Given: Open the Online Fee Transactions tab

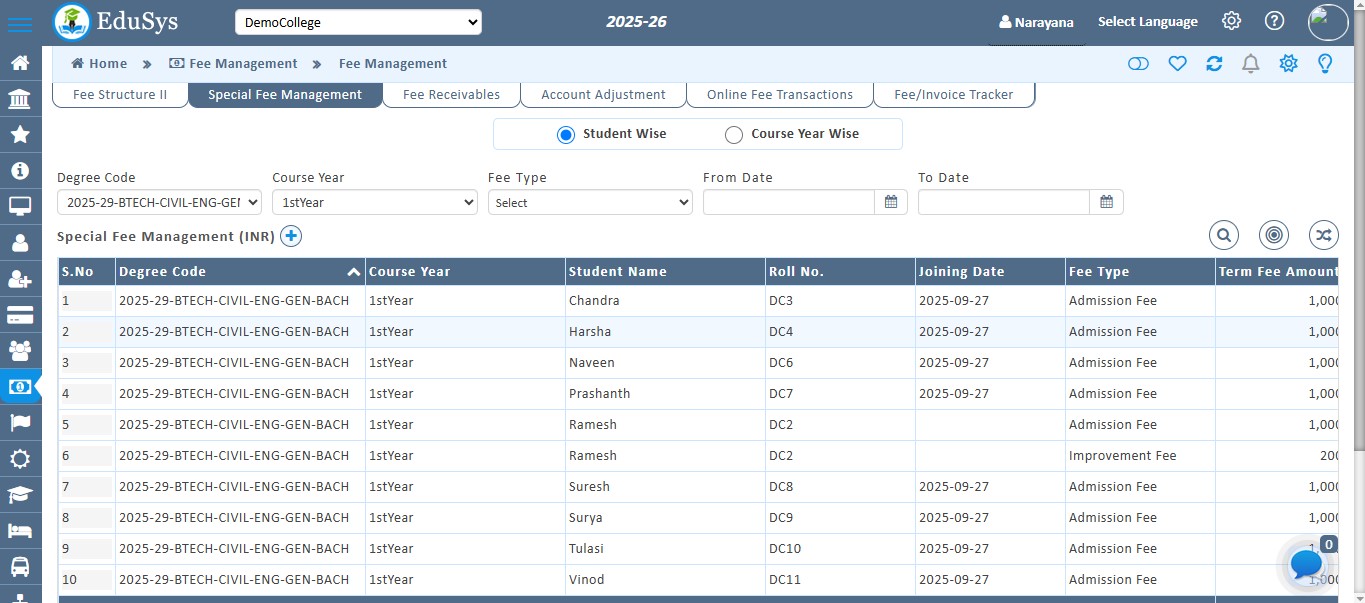Looking at the screenshot, I should click(x=779, y=94).
